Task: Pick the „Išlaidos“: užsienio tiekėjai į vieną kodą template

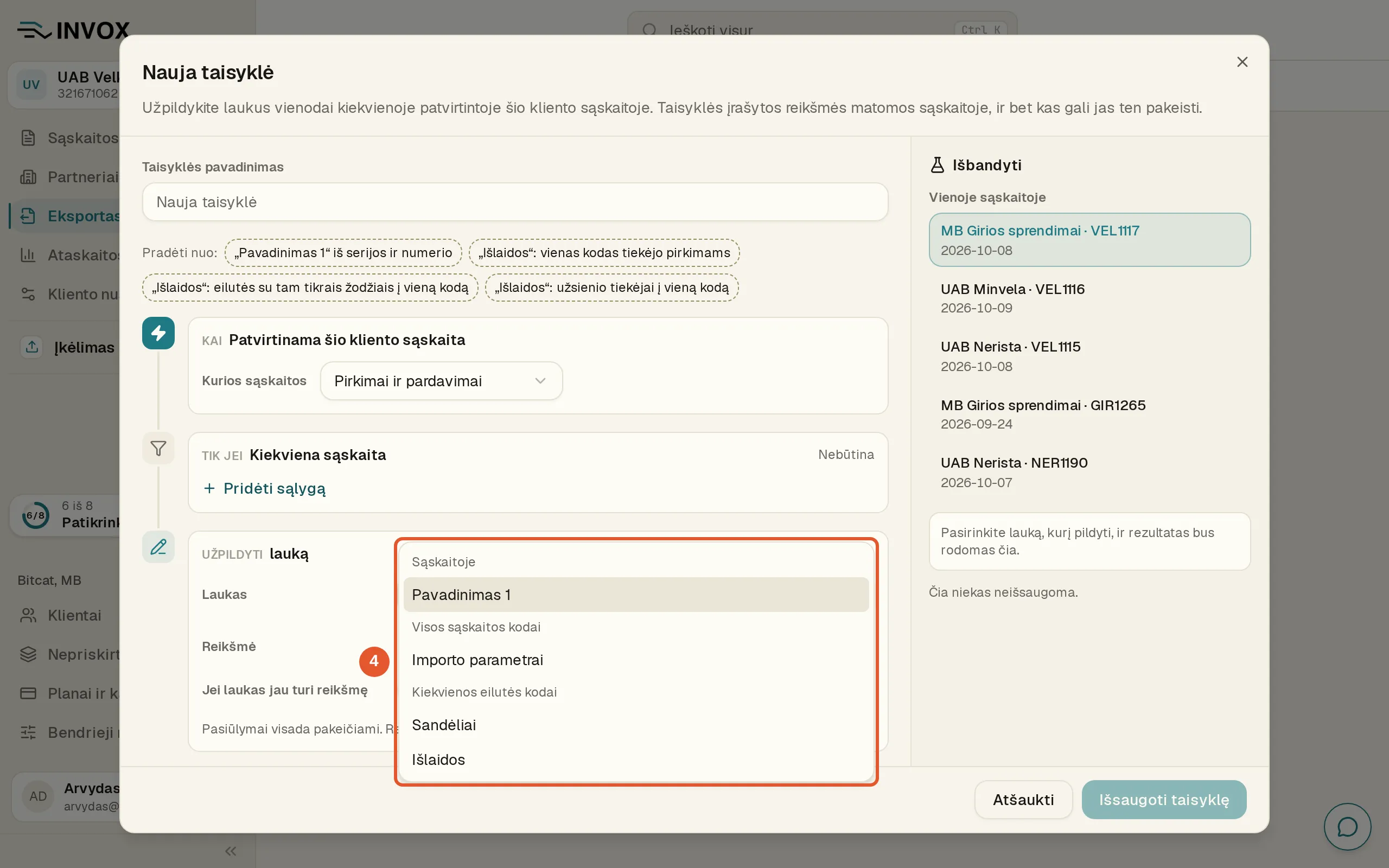Action: pos(612,288)
